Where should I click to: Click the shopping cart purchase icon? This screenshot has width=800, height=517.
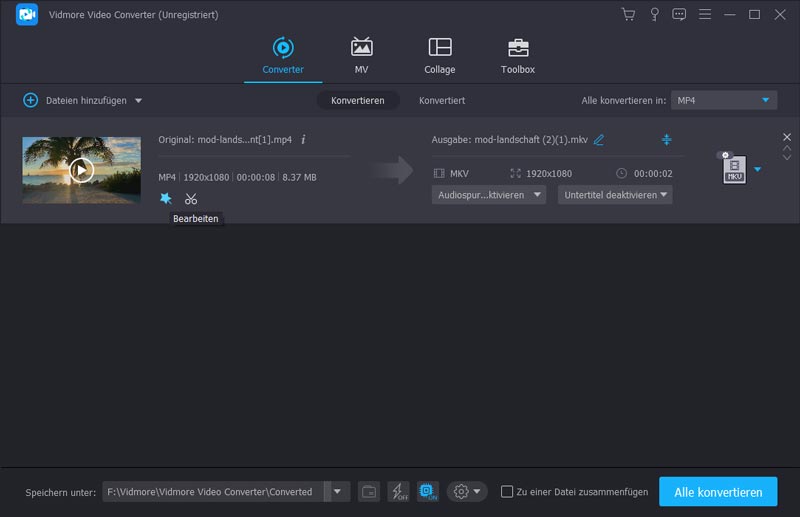click(628, 15)
